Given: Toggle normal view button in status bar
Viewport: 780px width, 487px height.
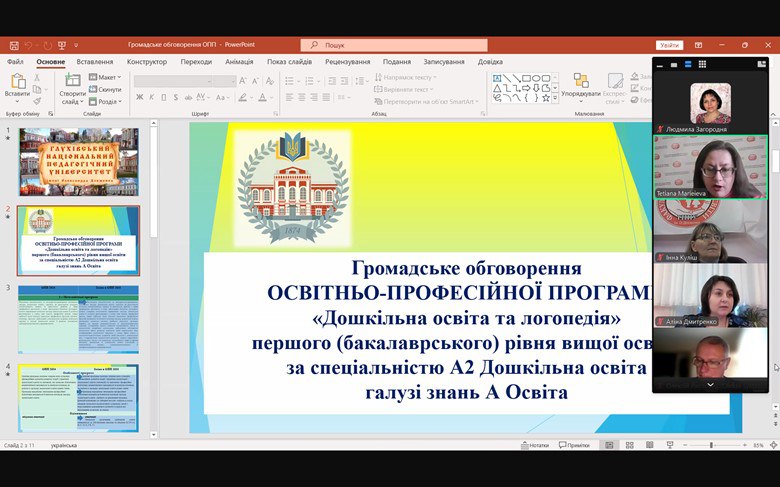Looking at the screenshot, I should [608, 445].
